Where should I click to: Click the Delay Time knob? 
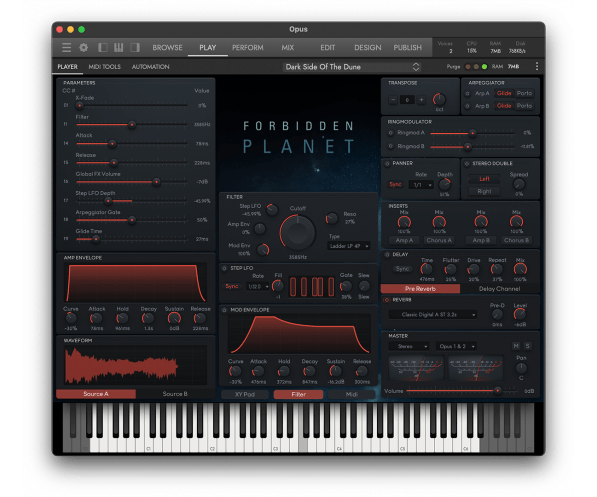coord(426,270)
